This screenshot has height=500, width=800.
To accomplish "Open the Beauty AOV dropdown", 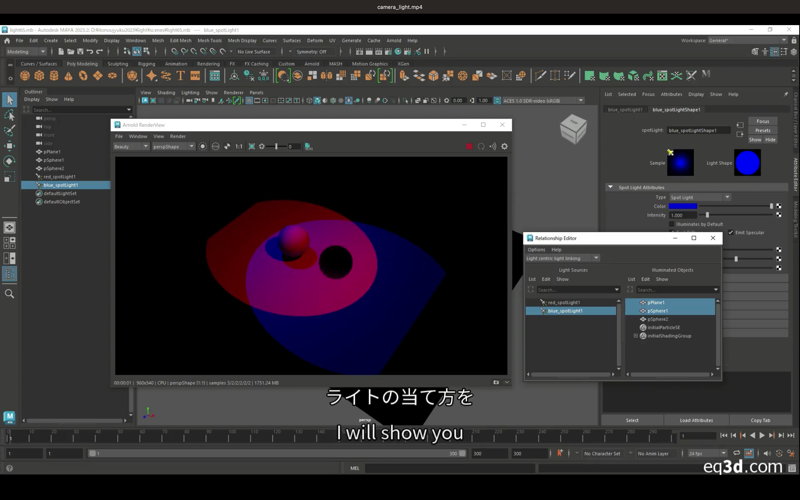I will tap(130, 146).
